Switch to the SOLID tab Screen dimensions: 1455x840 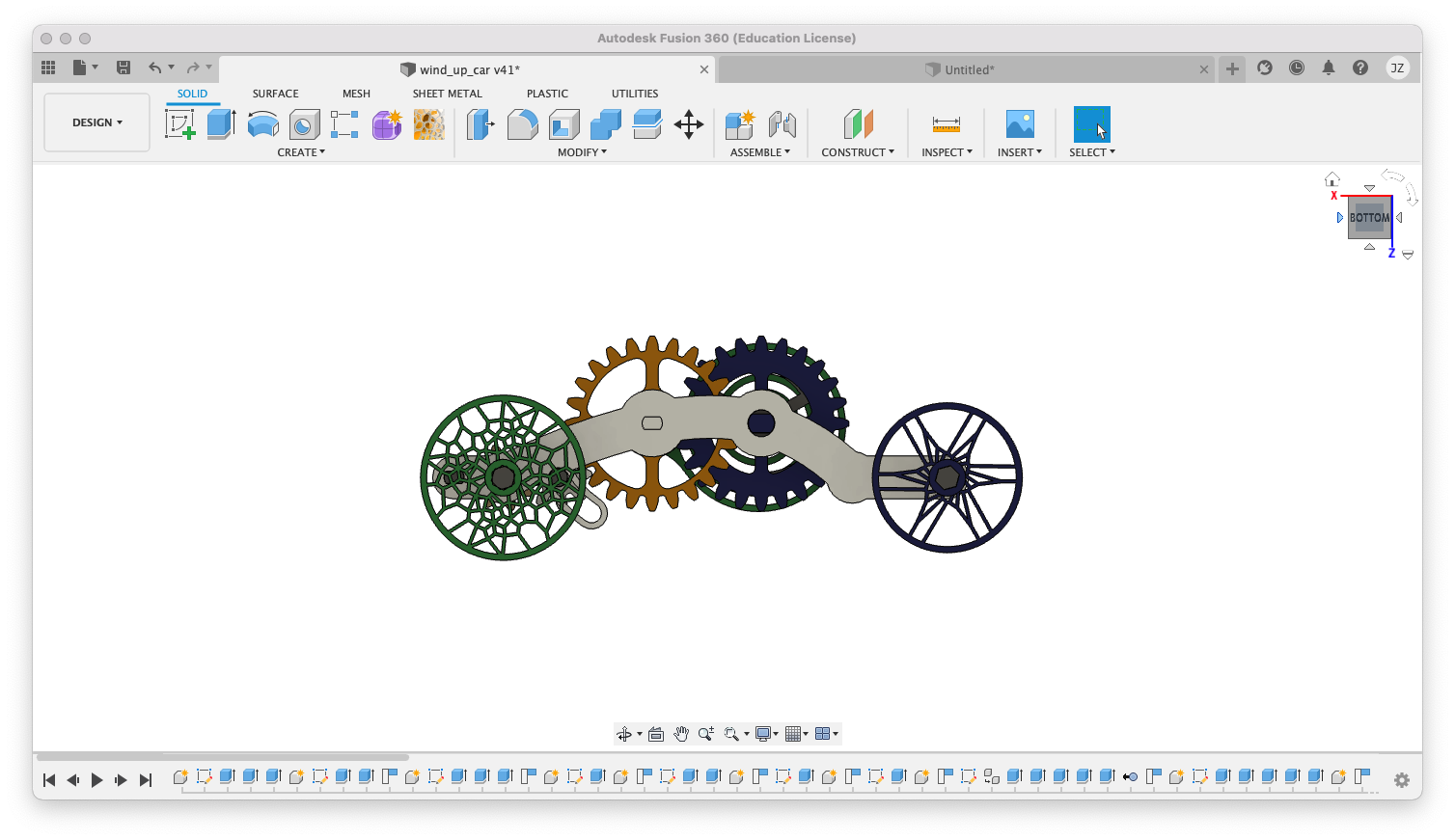pyautogui.click(x=192, y=94)
